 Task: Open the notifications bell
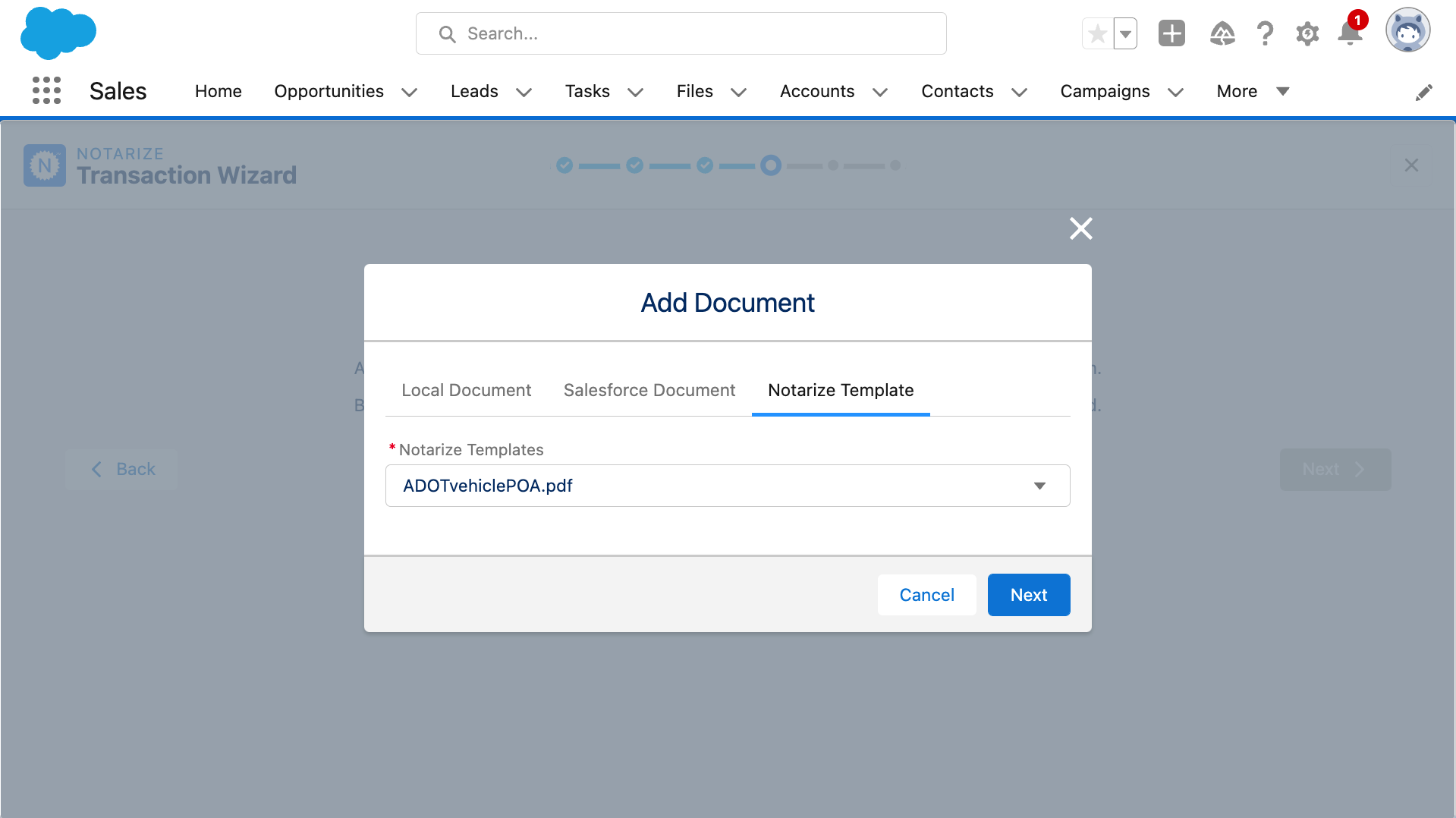[1349, 33]
